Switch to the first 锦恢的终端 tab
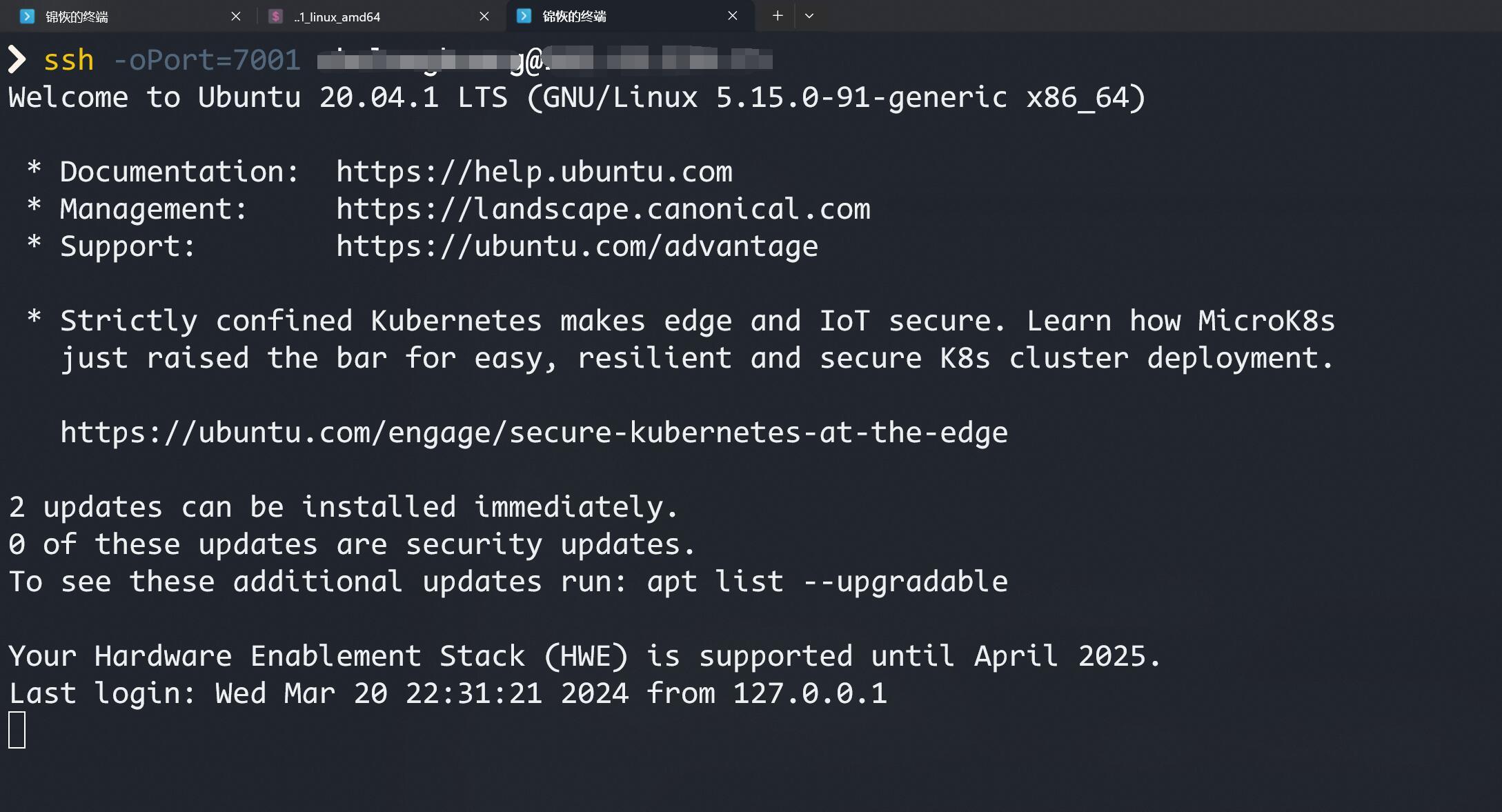This screenshot has height=812, width=1502. (x=77, y=17)
